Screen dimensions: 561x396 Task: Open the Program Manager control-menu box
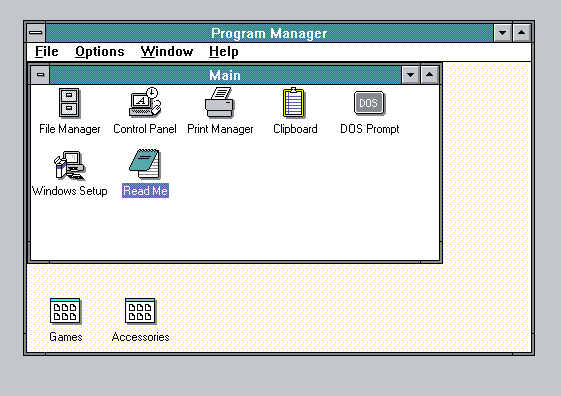click(x=36, y=33)
